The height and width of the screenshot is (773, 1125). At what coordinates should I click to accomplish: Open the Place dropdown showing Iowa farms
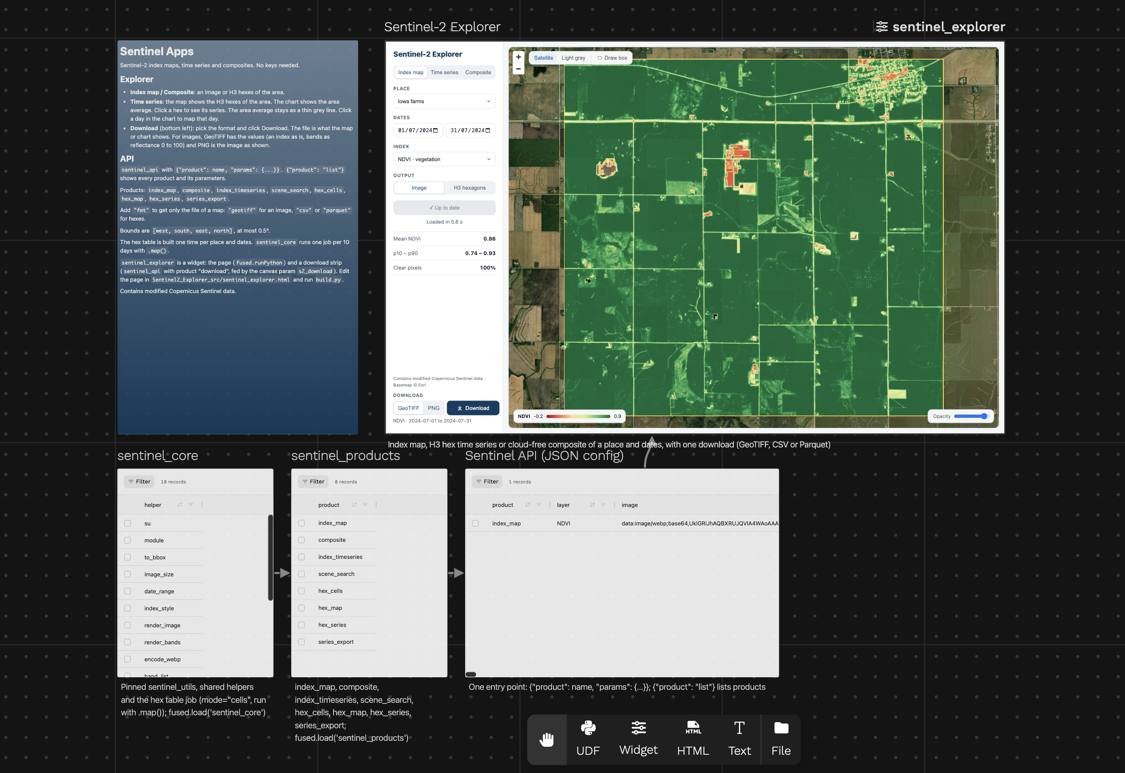pyautogui.click(x=444, y=101)
